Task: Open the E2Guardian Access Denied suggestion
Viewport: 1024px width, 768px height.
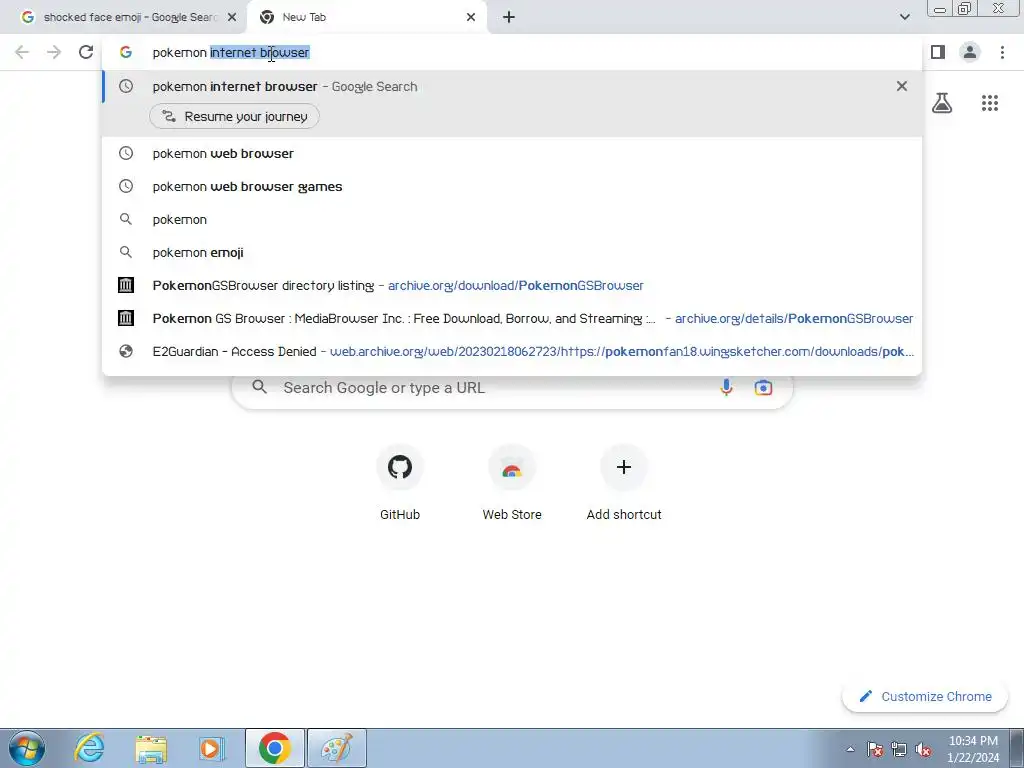Action: [512, 351]
